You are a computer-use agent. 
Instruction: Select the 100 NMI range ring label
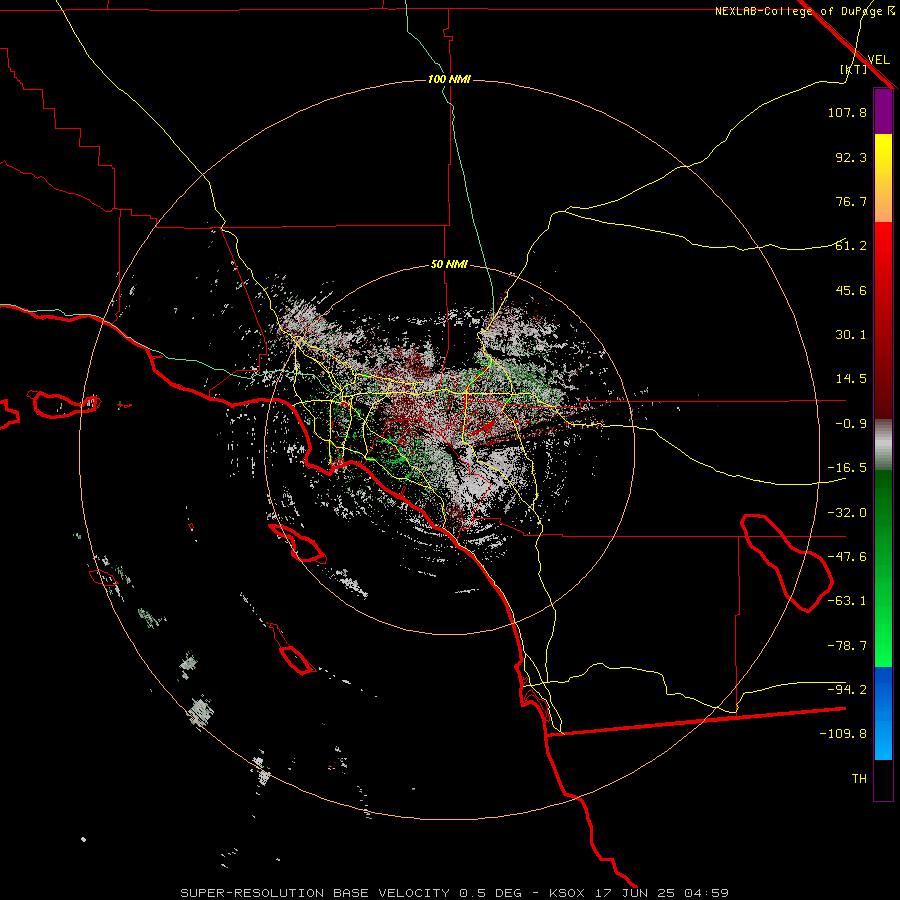point(449,79)
